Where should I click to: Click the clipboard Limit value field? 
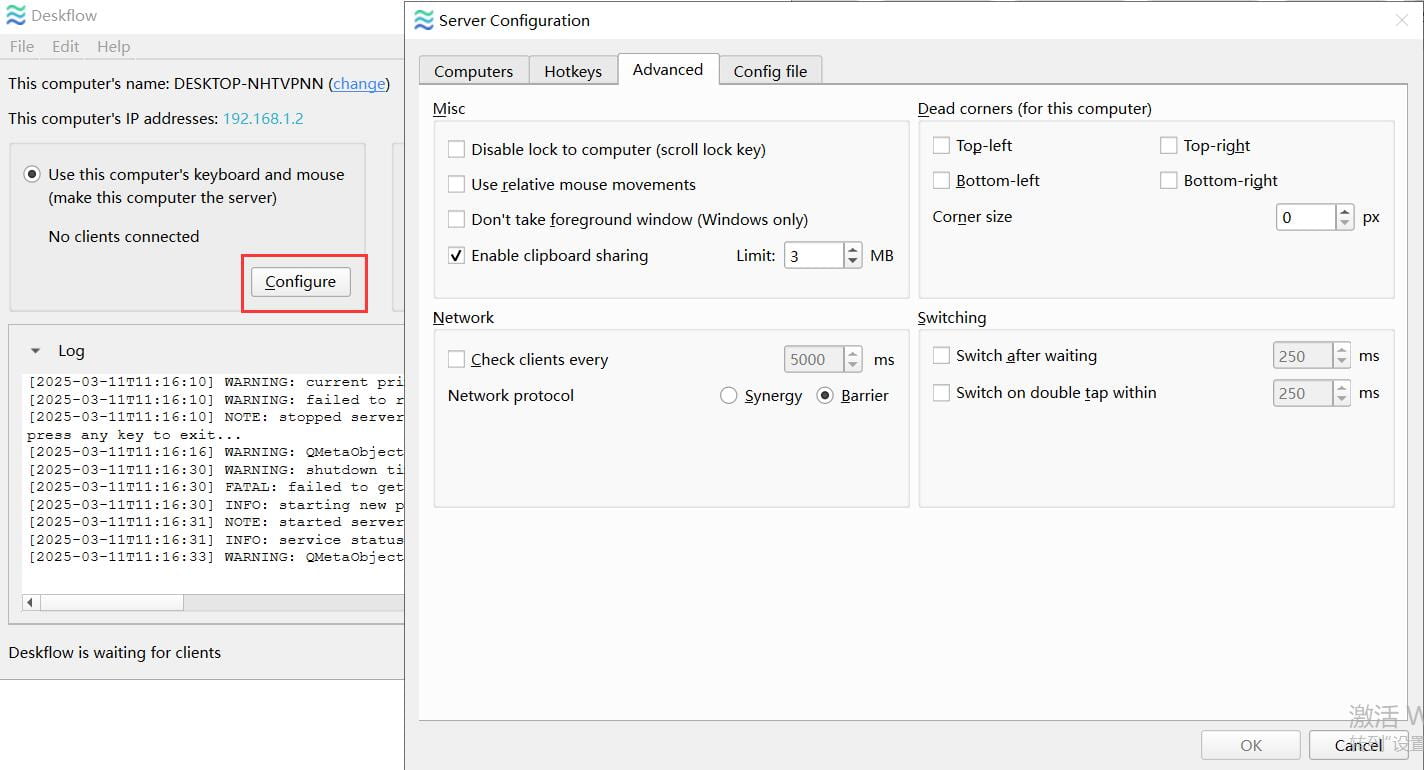(814, 255)
